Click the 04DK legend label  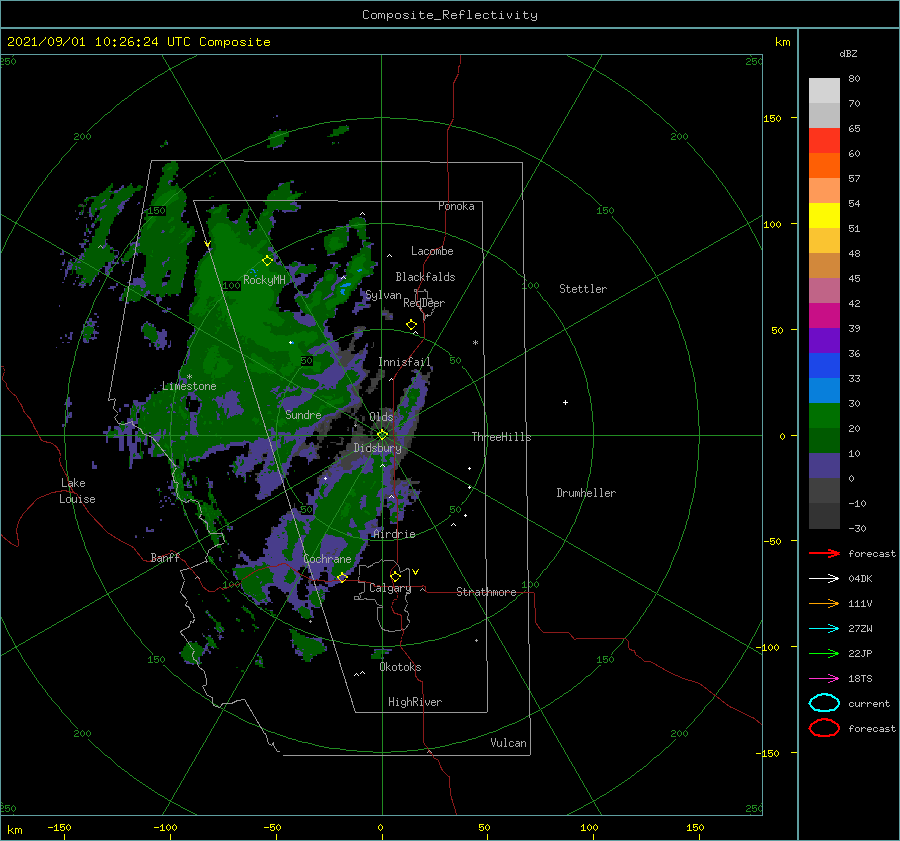coord(860,579)
